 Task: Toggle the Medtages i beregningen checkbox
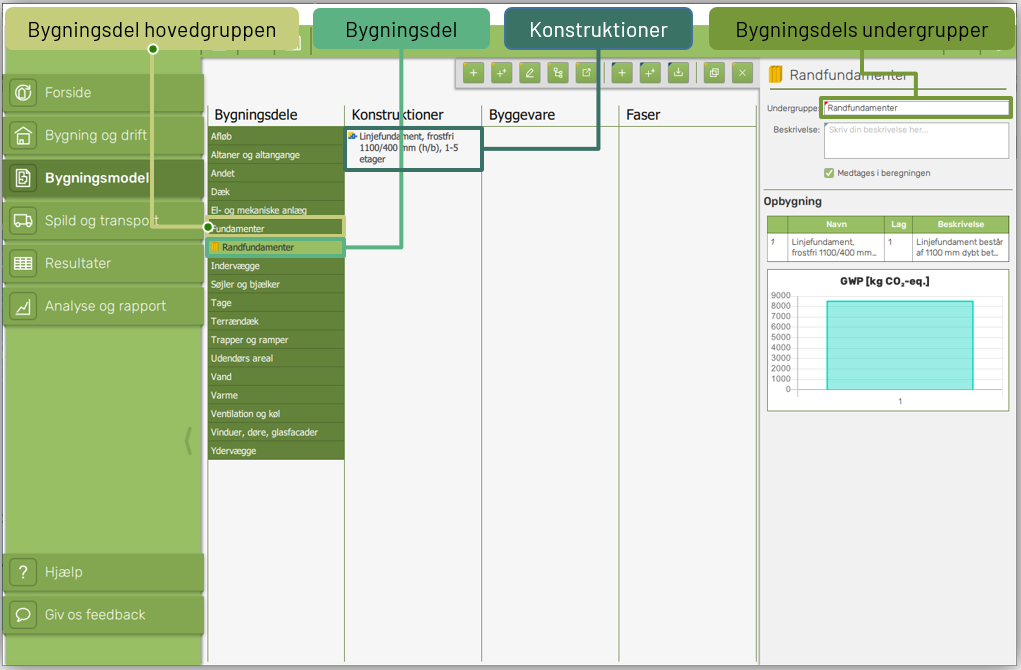(829, 173)
